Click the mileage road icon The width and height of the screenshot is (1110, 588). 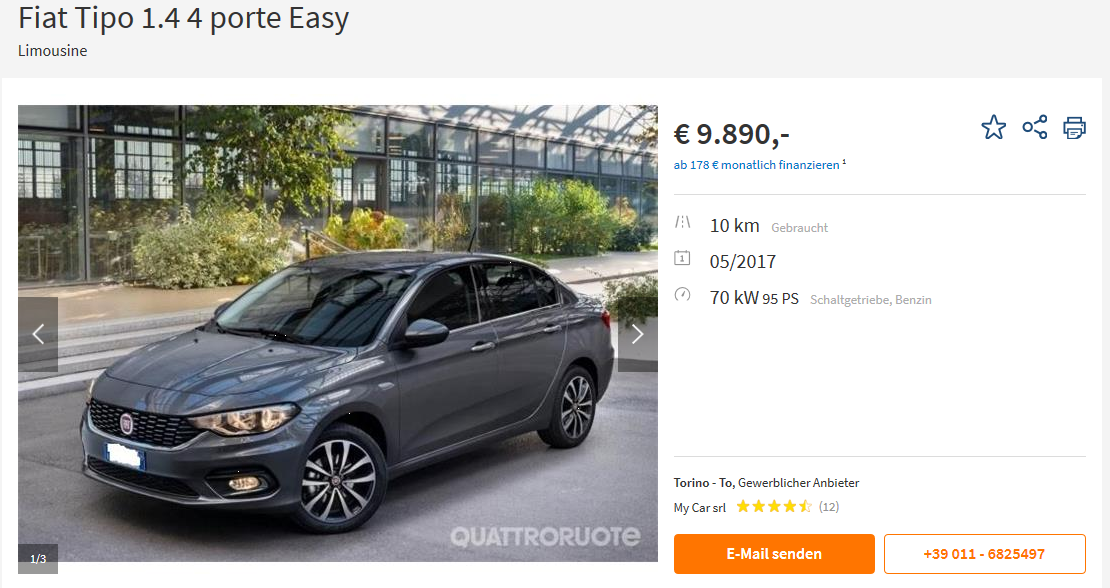click(x=682, y=223)
